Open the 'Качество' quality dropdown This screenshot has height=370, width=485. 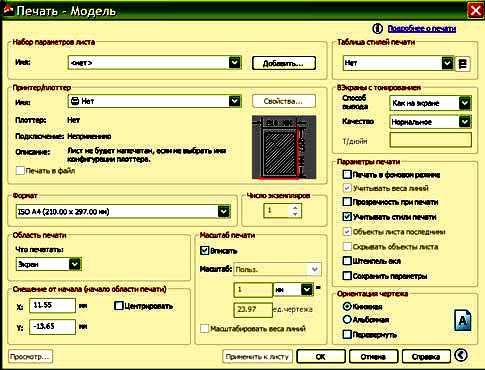point(465,122)
